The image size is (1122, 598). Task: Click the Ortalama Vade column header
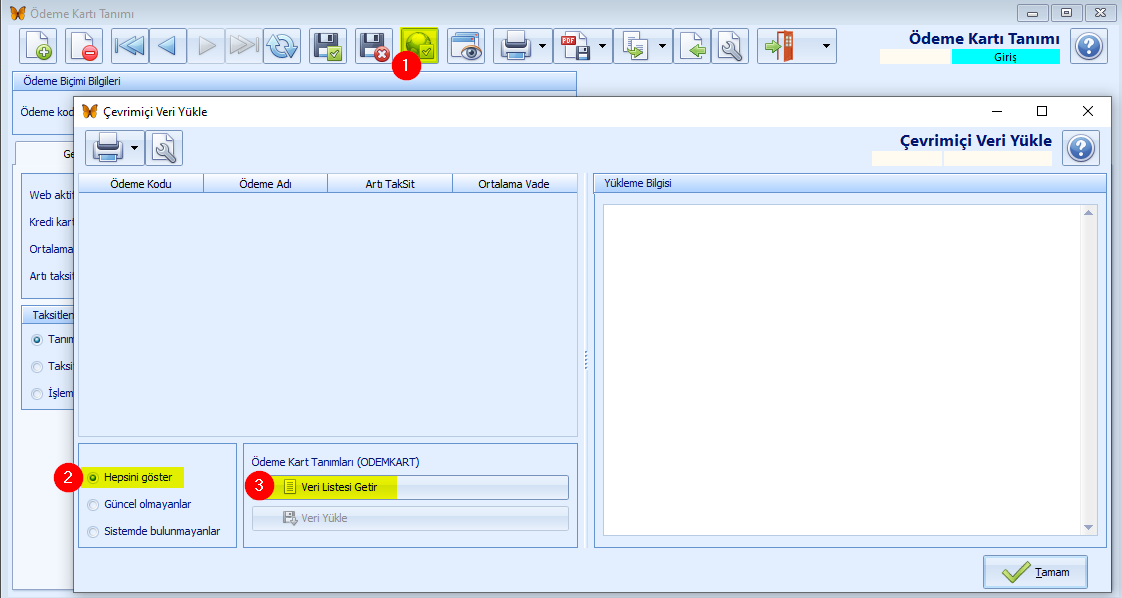pyautogui.click(x=514, y=184)
